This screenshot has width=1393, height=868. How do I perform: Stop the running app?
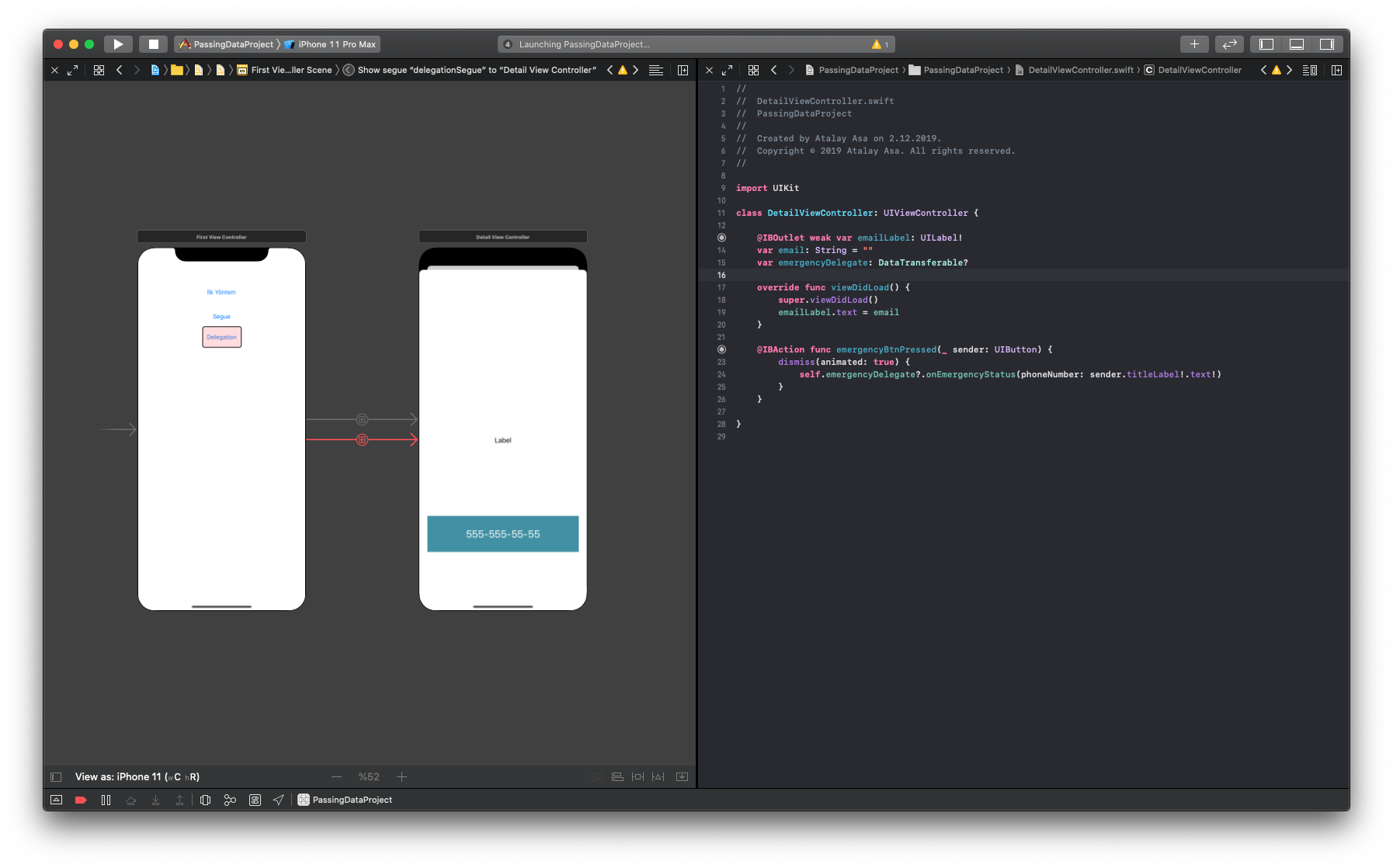tap(152, 43)
